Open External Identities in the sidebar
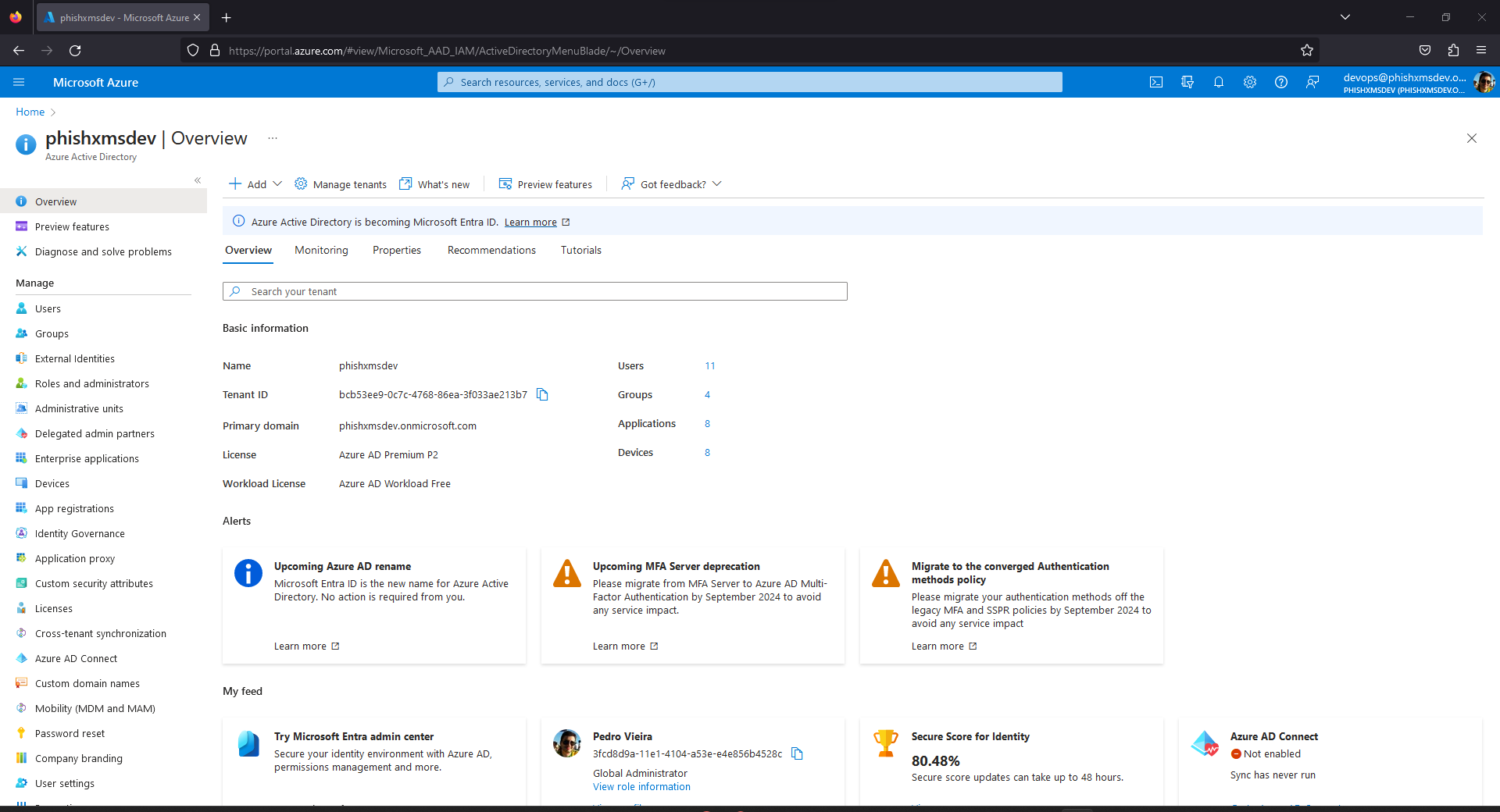Image resolution: width=1500 pixels, height=812 pixels. (103, 358)
